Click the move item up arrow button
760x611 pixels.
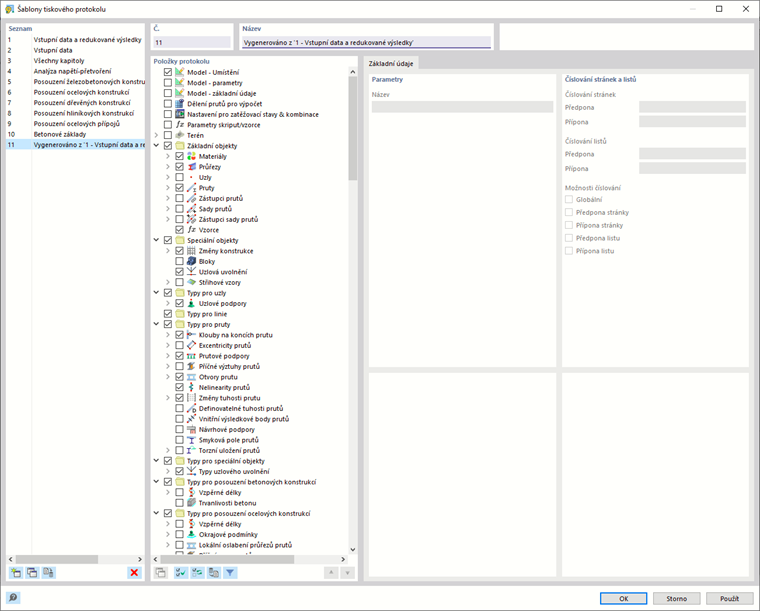click(x=331, y=573)
